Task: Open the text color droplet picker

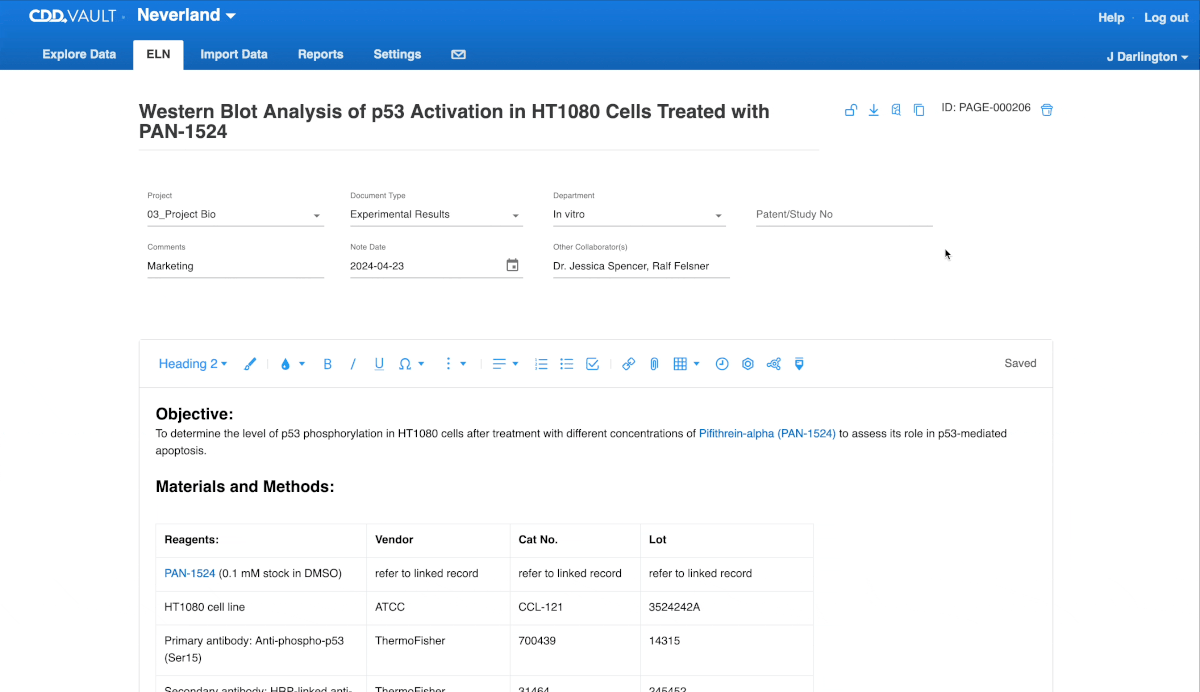Action: (x=292, y=364)
